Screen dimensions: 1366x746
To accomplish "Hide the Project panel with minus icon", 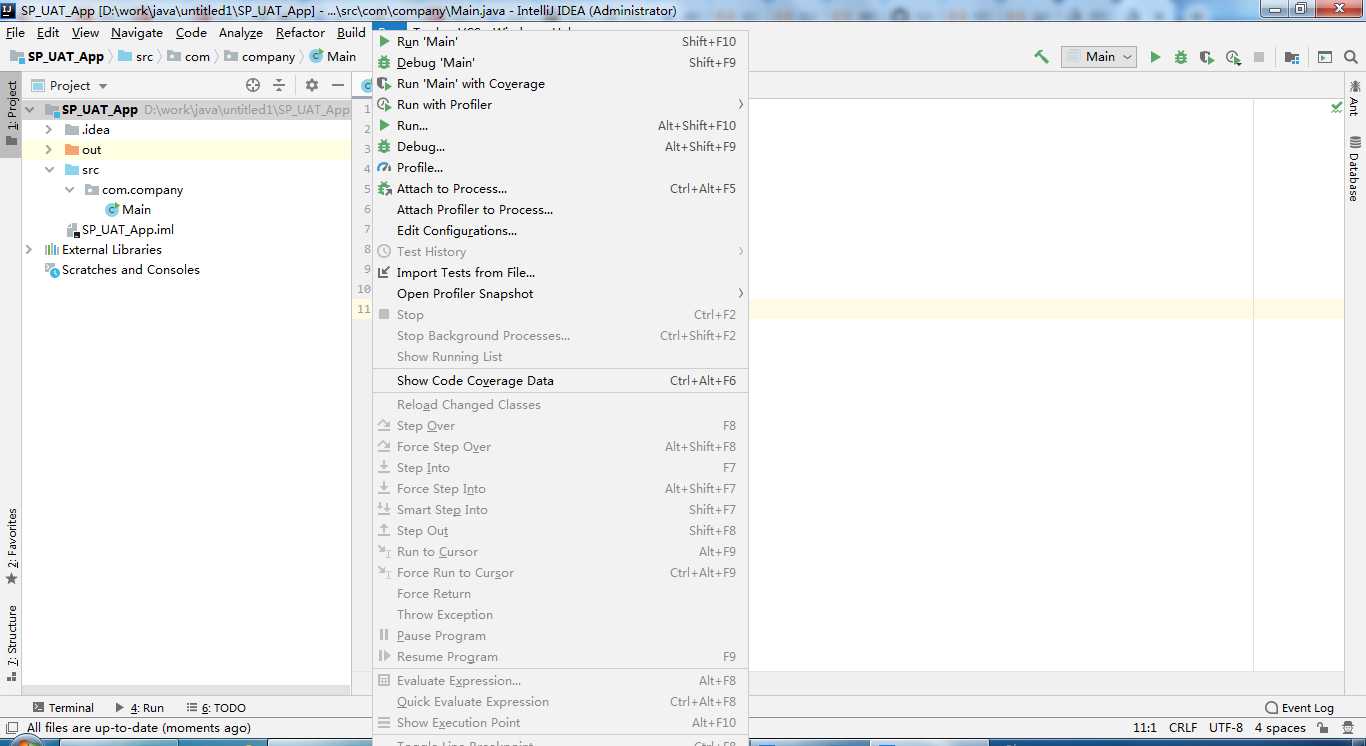I will pos(338,85).
